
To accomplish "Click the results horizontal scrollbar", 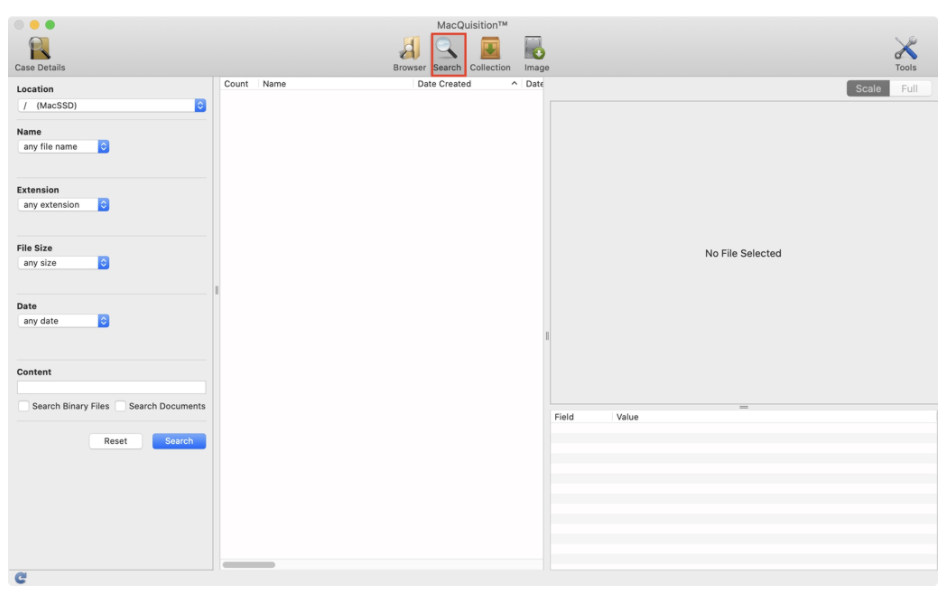I will pos(249,565).
